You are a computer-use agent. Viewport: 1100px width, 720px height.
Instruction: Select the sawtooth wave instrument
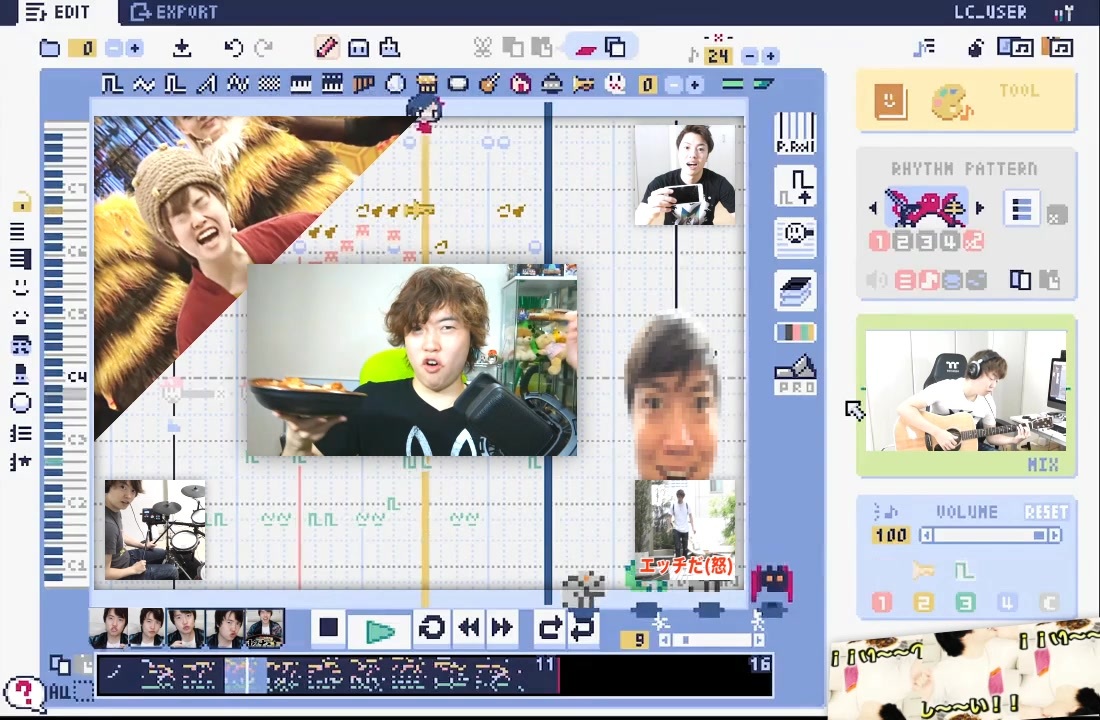coord(206,84)
